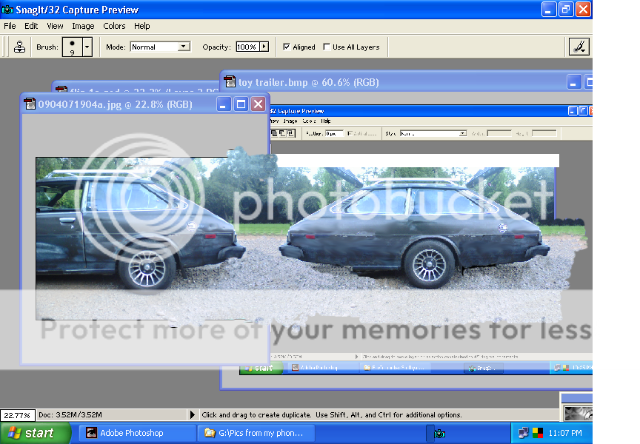Click the colored squares tray icon
Image resolution: width=640 pixels, height=444 pixels.
(538, 433)
